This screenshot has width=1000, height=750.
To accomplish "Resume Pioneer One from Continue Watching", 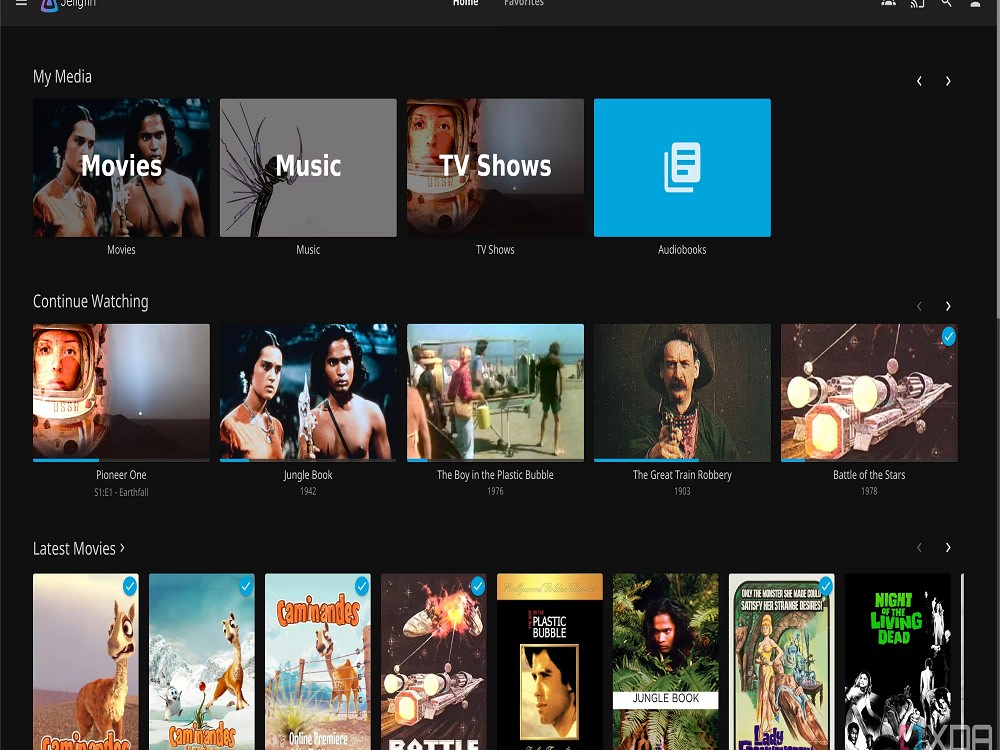I will 121,392.
